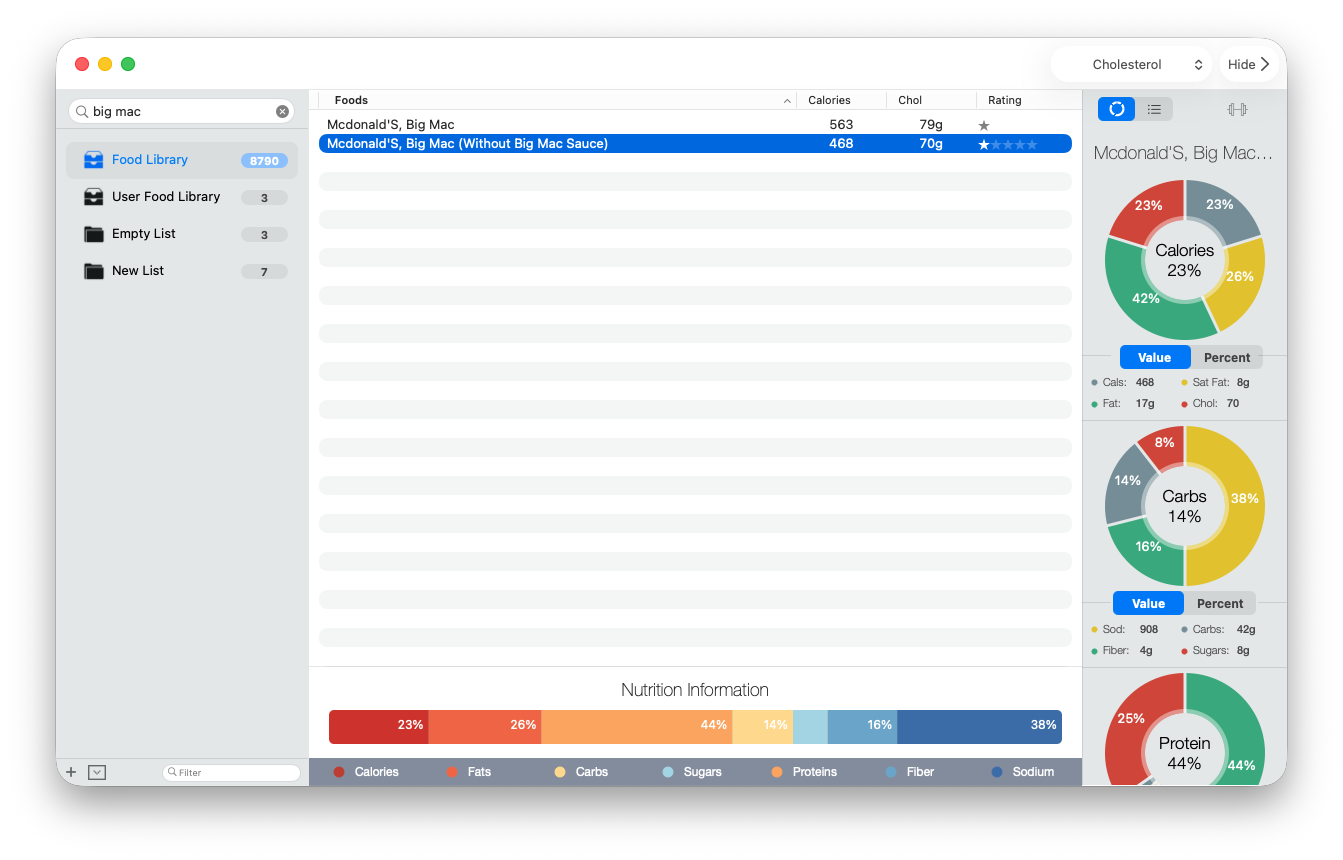This screenshot has width=1343, height=860.
Task: Click the Proteins legend dot
Action: tap(777, 772)
